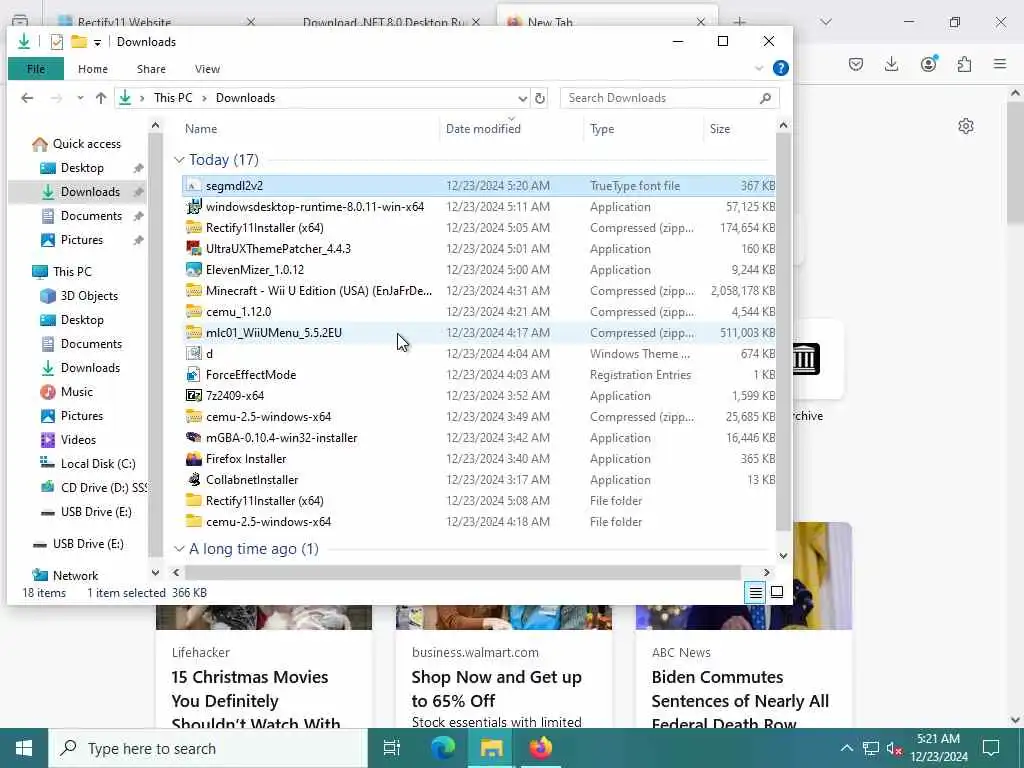Click chevron after This PC in path
This screenshot has width=1024, height=768.
tap(204, 99)
